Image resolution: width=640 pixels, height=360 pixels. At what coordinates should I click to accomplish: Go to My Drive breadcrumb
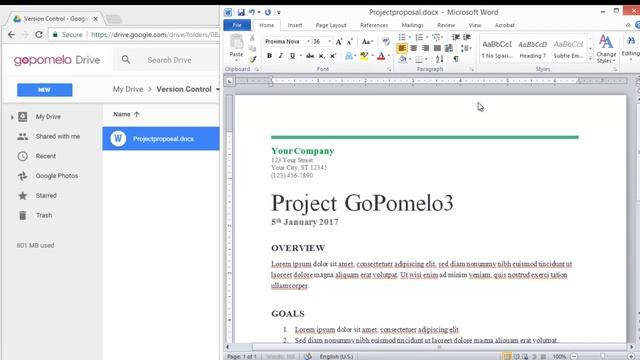coord(128,89)
